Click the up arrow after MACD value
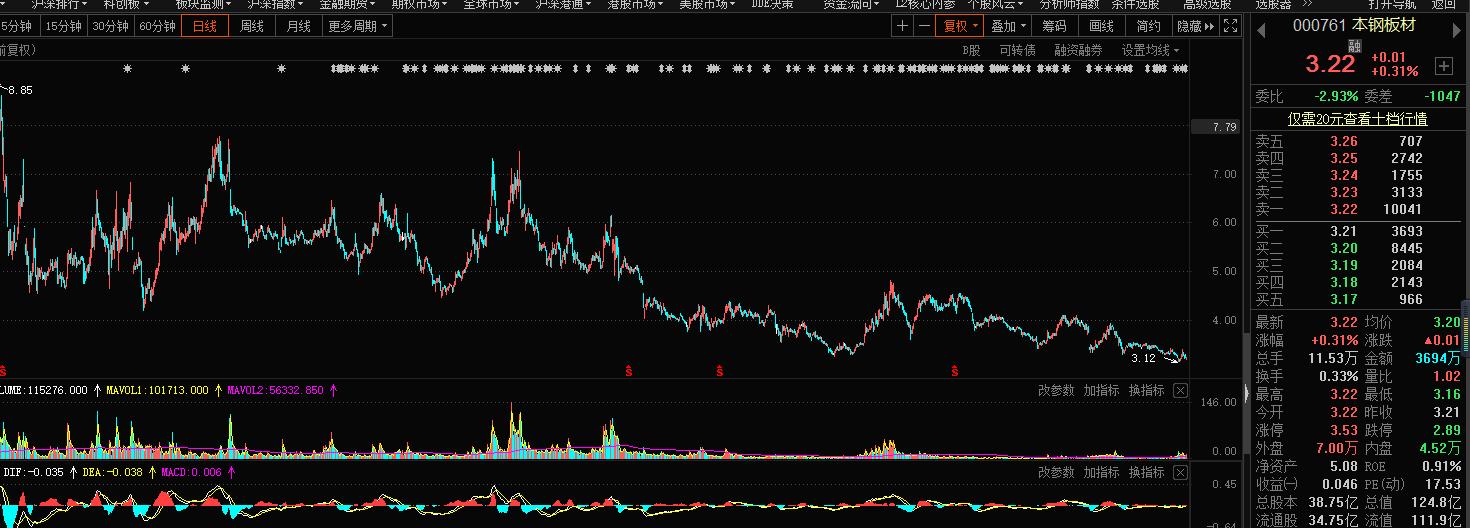The height and width of the screenshot is (528, 1470). pyautogui.click(x=231, y=472)
